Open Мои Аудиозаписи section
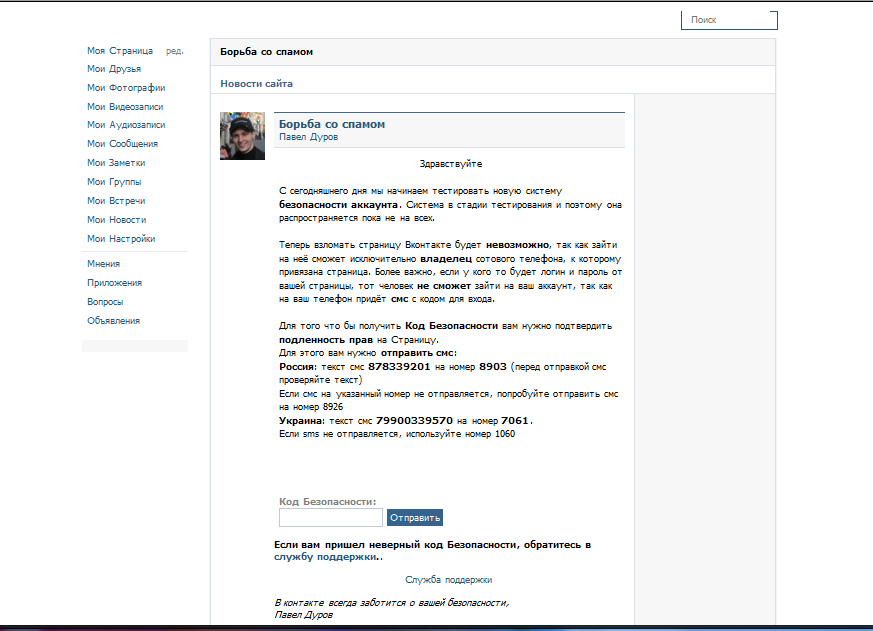Viewport: 873px width, 631px height. [x=126, y=125]
